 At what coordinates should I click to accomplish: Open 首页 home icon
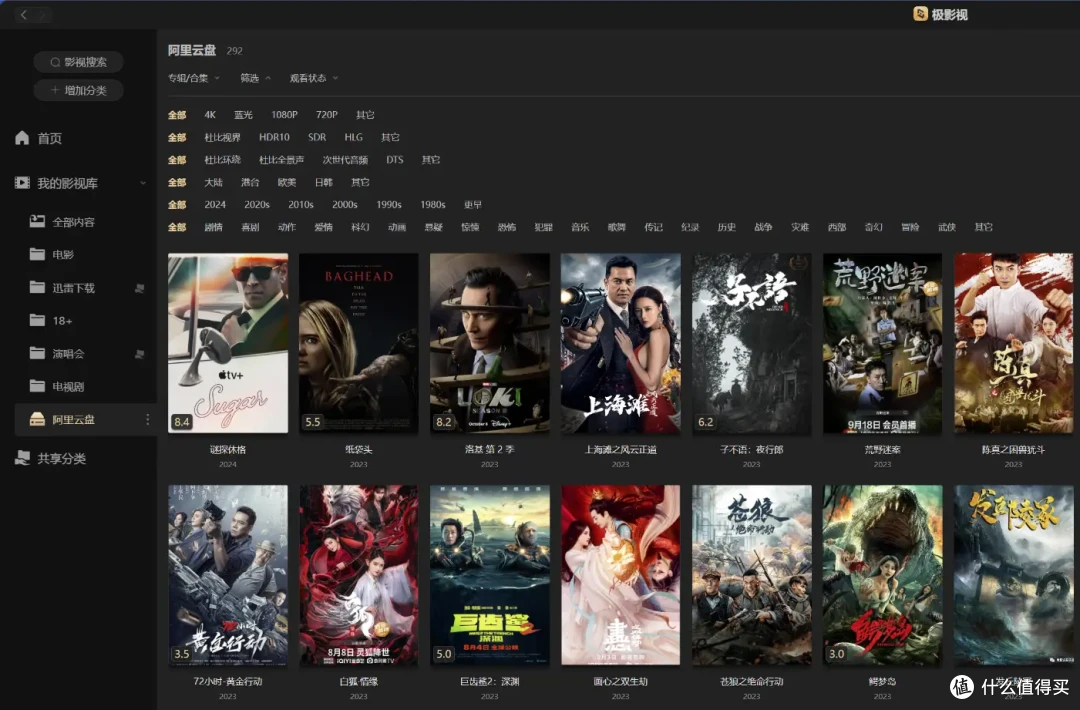[x=22, y=138]
